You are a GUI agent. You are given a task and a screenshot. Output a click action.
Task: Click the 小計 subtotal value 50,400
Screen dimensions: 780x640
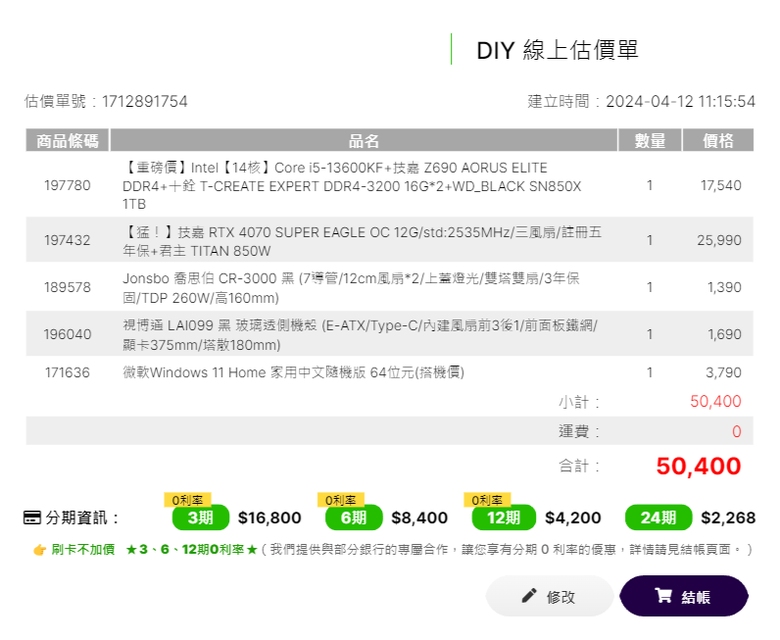(x=716, y=401)
